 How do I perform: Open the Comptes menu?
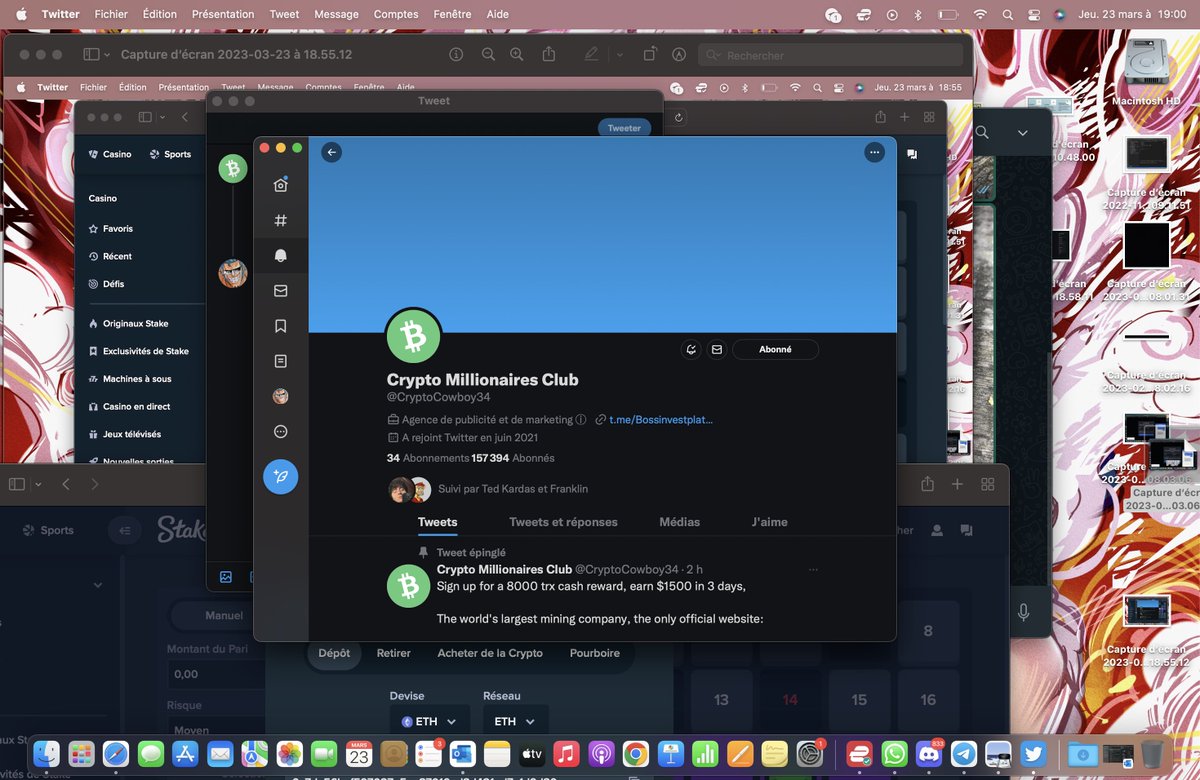point(396,14)
